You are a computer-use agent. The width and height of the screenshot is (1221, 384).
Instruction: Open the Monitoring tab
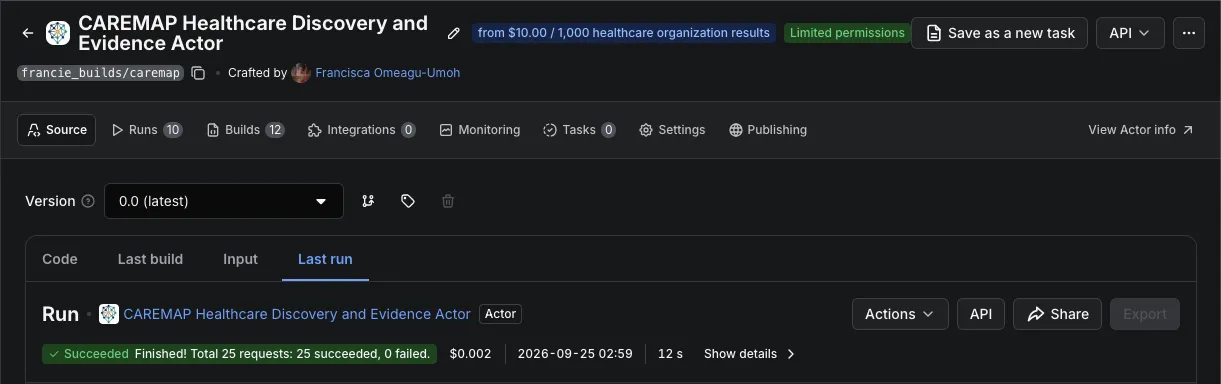point(480,130)
